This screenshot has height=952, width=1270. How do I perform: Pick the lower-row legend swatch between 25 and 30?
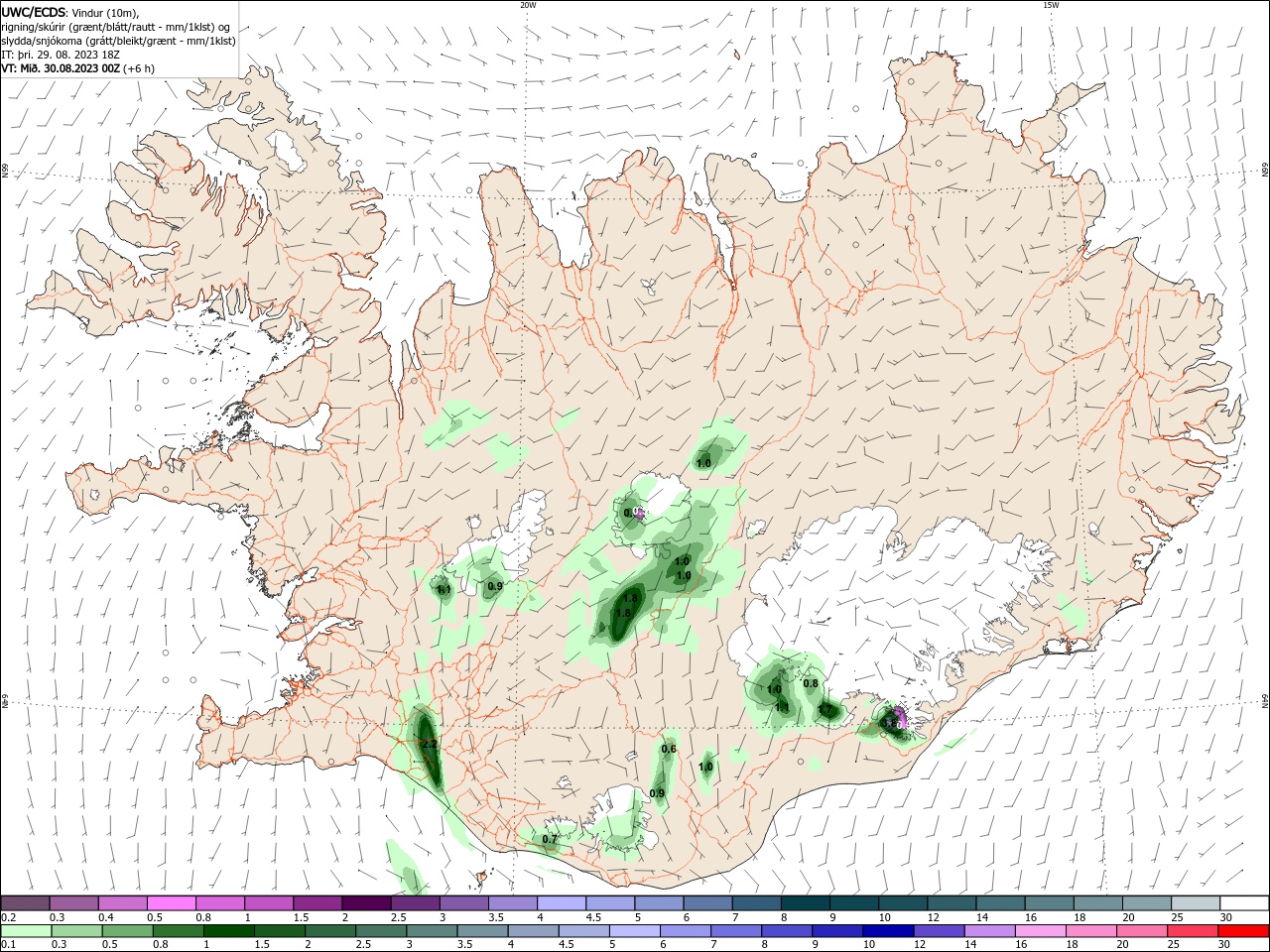(x=1193, y=931)
